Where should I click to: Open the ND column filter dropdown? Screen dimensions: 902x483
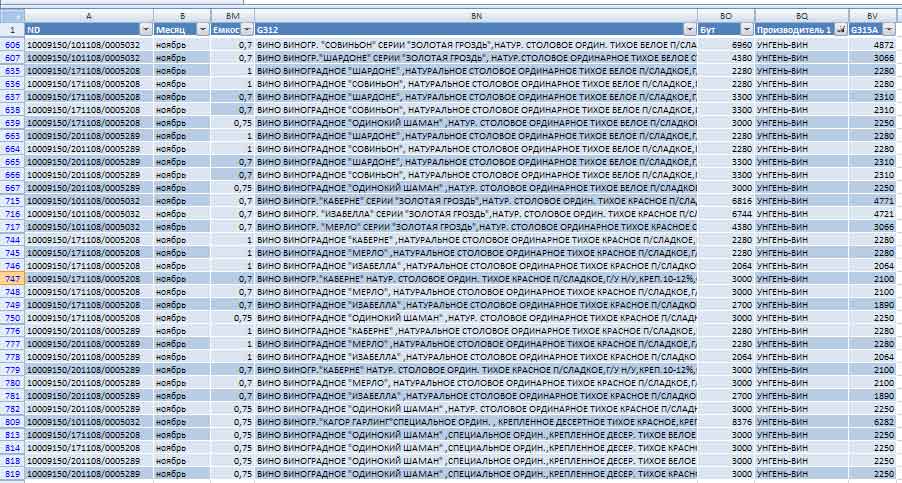tap(145, 32)
